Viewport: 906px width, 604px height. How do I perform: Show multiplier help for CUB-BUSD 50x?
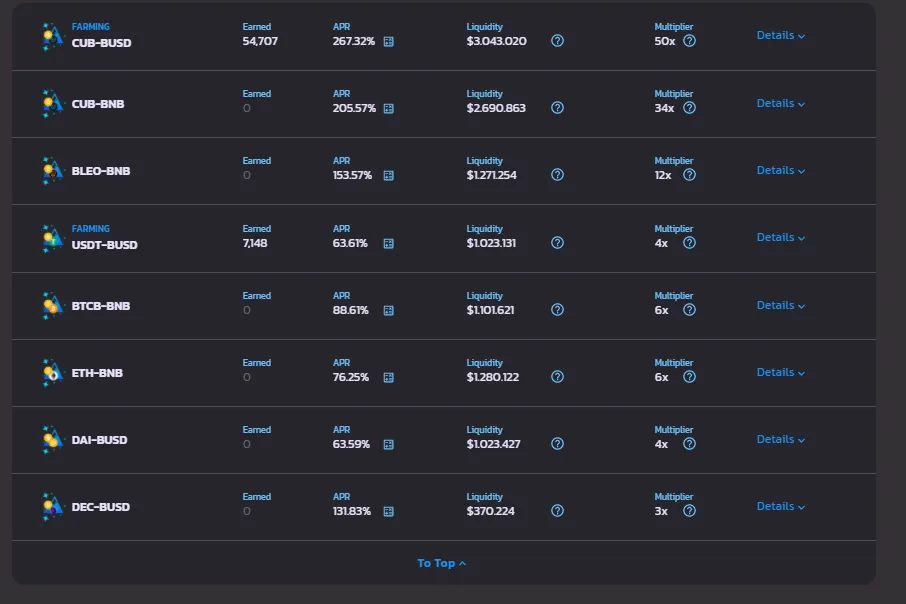[x=689, y=41]
